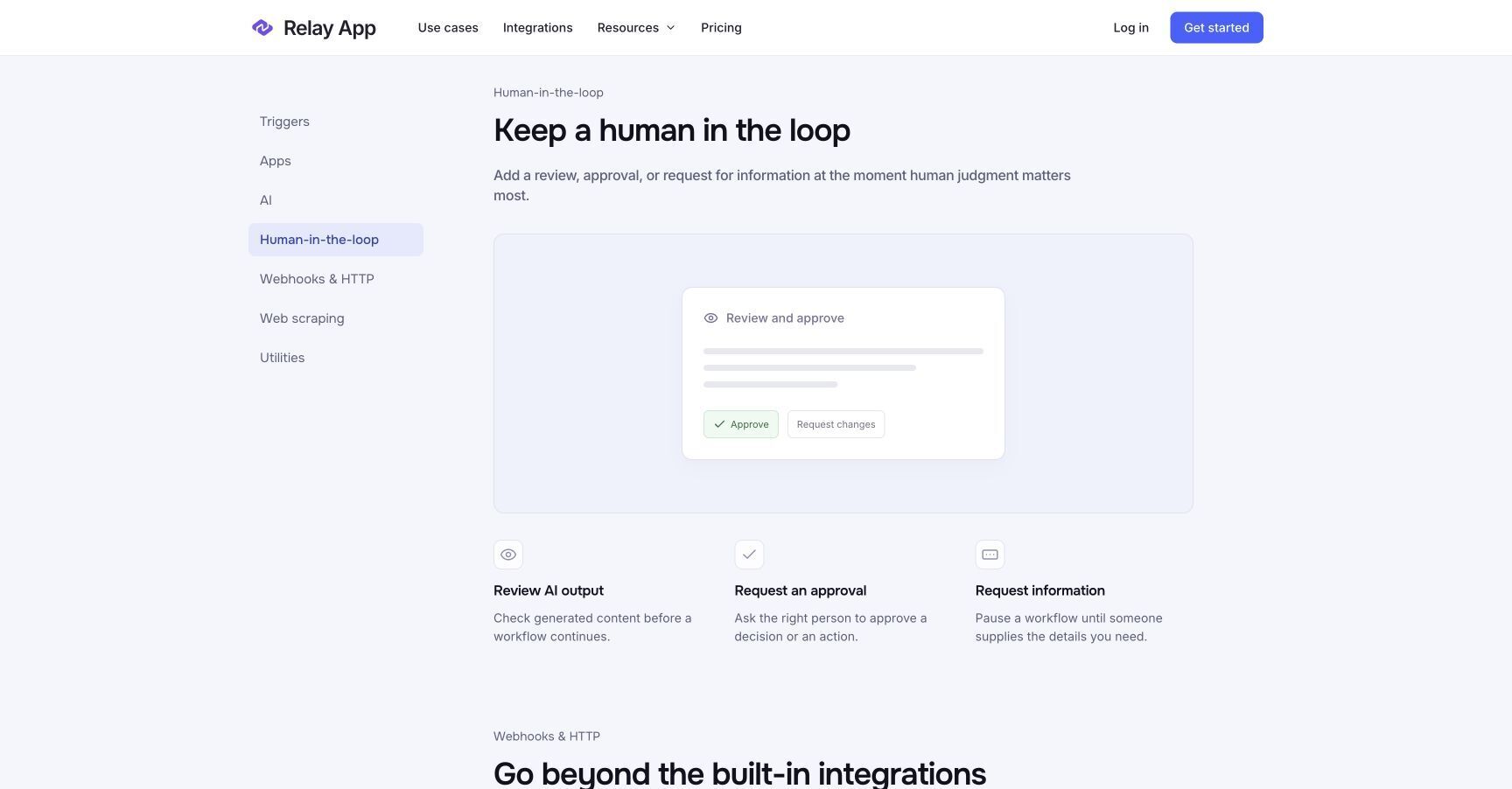
Task: Click the eye icon beside Review and approve
Action: coord(710,318)
